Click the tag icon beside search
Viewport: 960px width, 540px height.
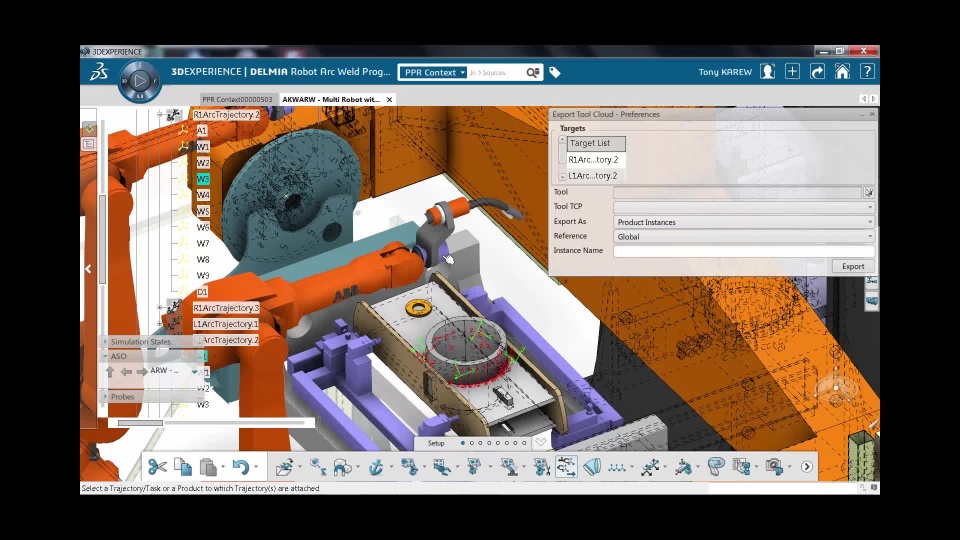pos(555,72)
